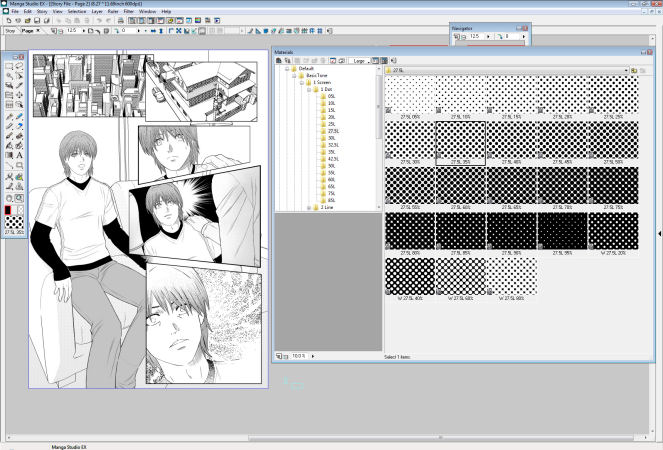Click the Materials tree vertical scrollbar
The image size is (663, 450).
(x=378, y=138)
